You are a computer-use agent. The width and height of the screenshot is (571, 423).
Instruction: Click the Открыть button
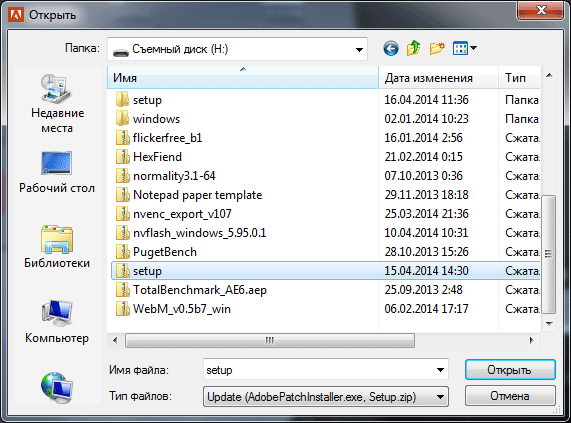point(510,370)
